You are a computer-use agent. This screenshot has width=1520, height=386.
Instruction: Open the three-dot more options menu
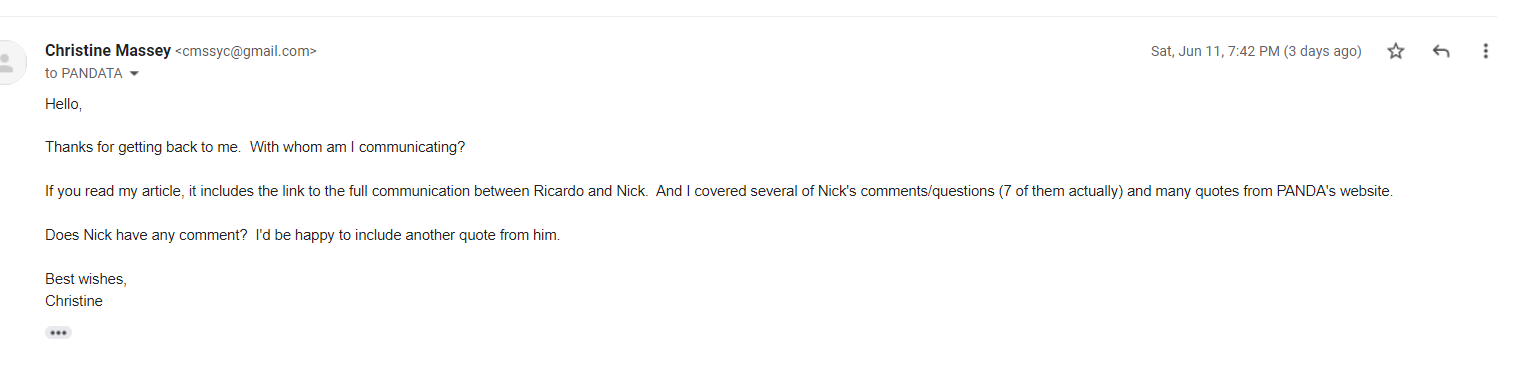pyautogui.click(x=1485, y=51)
